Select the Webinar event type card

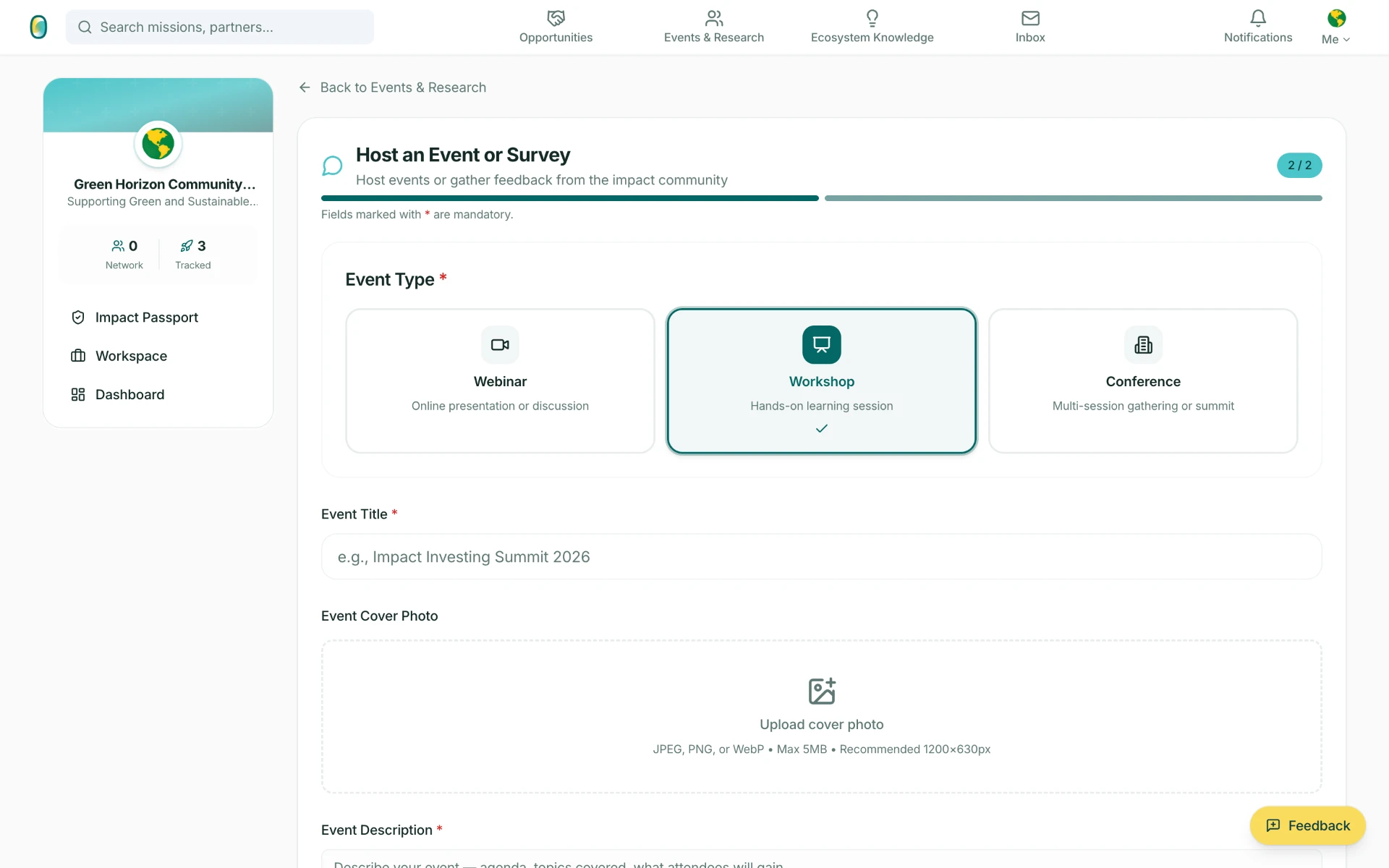coord(500,381)
